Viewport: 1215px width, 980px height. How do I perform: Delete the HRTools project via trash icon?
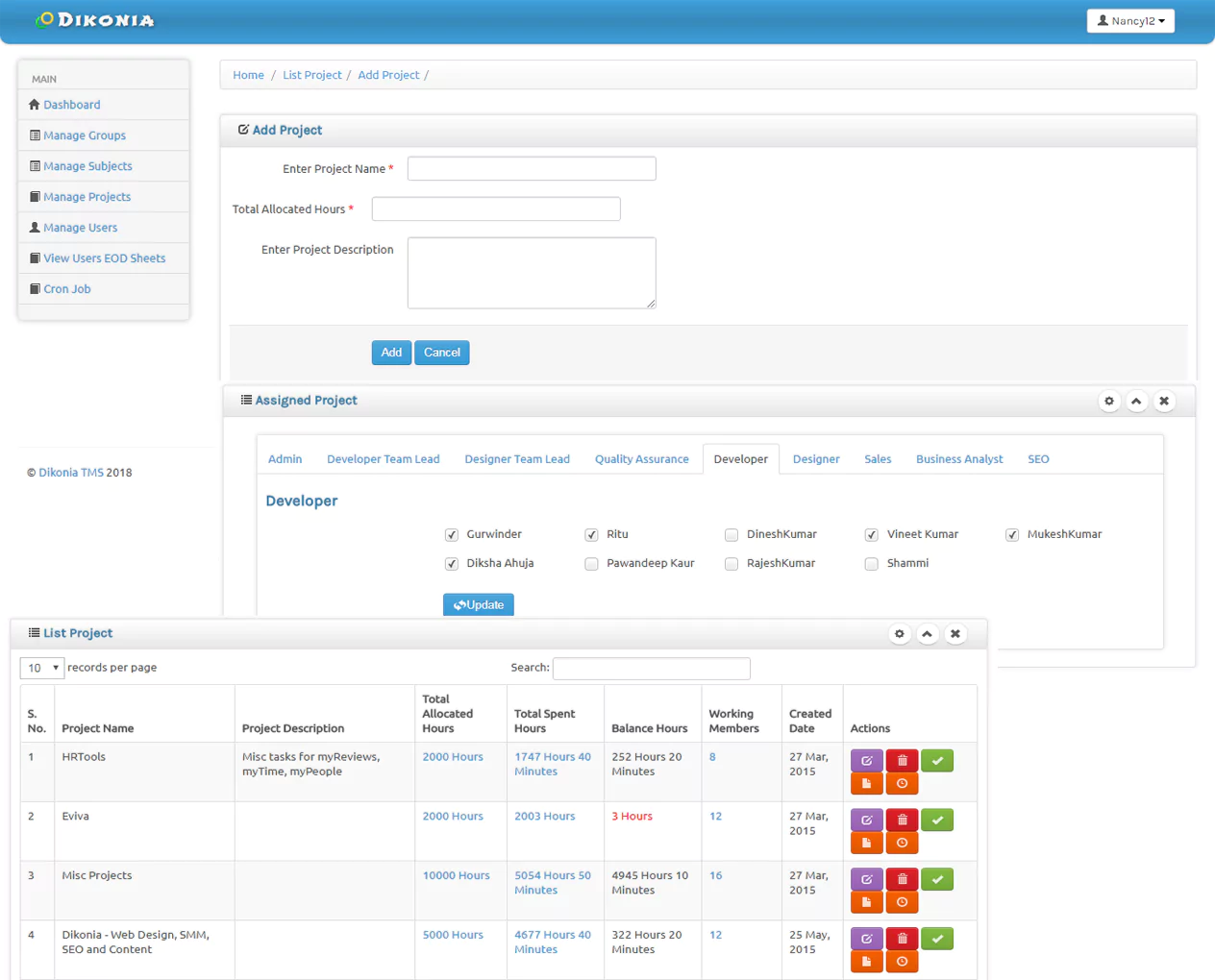[902, 761]
